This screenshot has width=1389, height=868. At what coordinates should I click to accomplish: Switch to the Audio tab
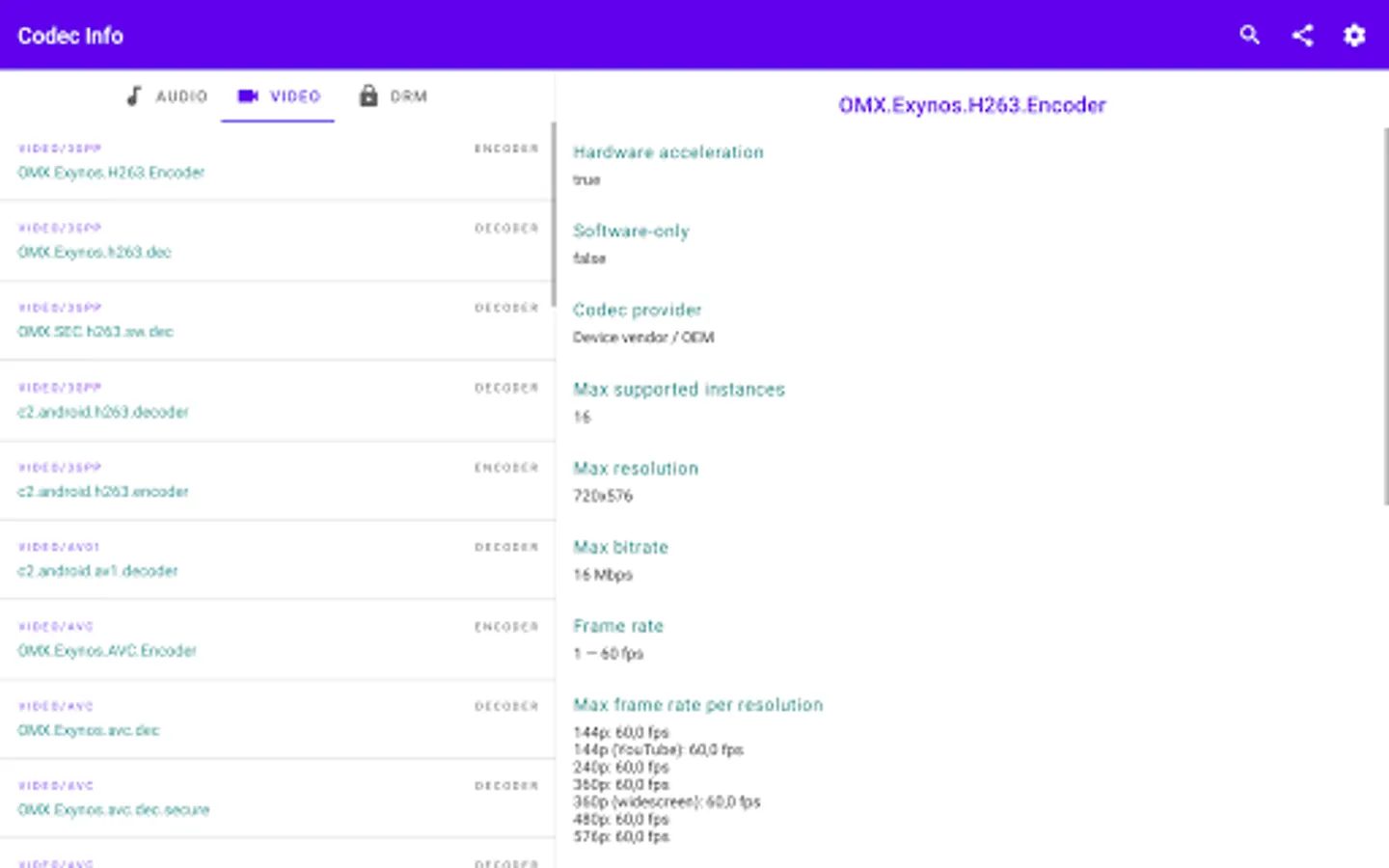tap(167, 96)
